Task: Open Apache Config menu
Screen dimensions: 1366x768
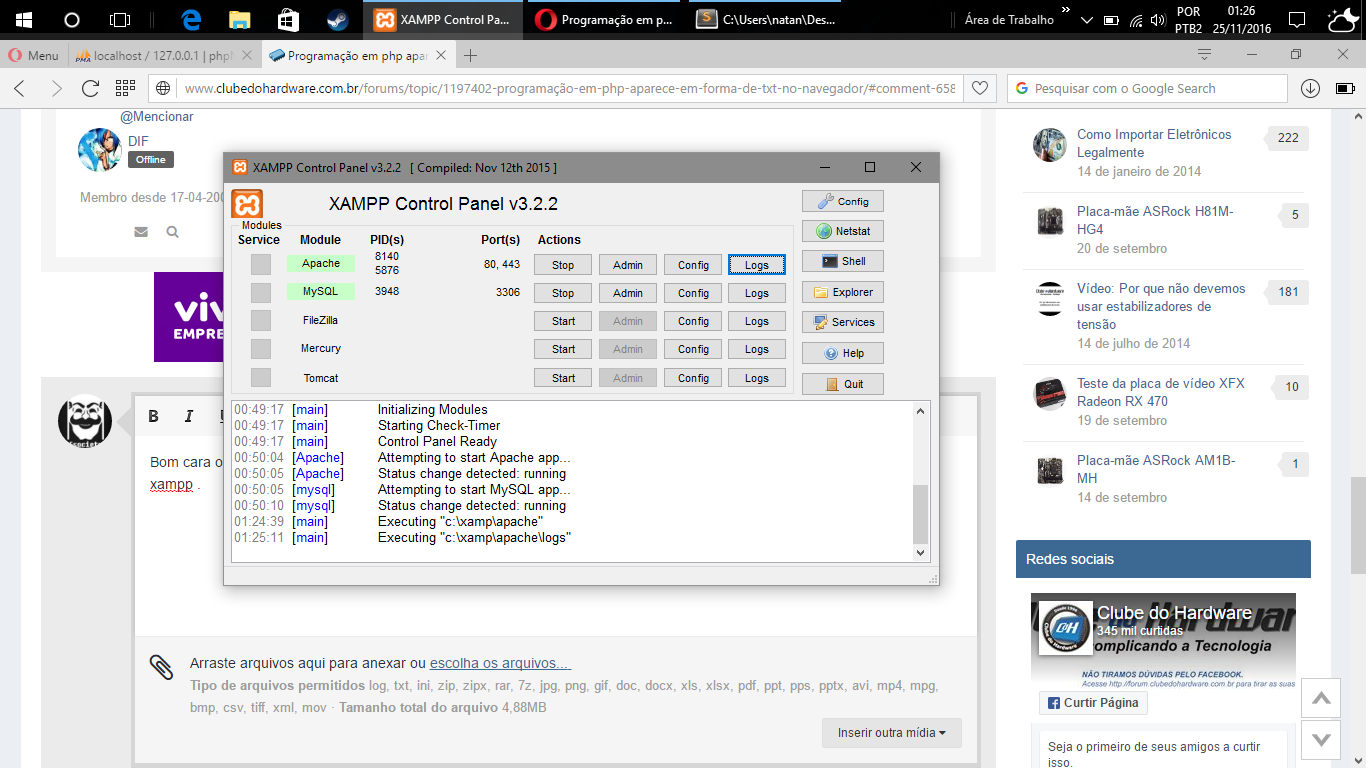Action: pyautogui.click(x=693, y=265)
